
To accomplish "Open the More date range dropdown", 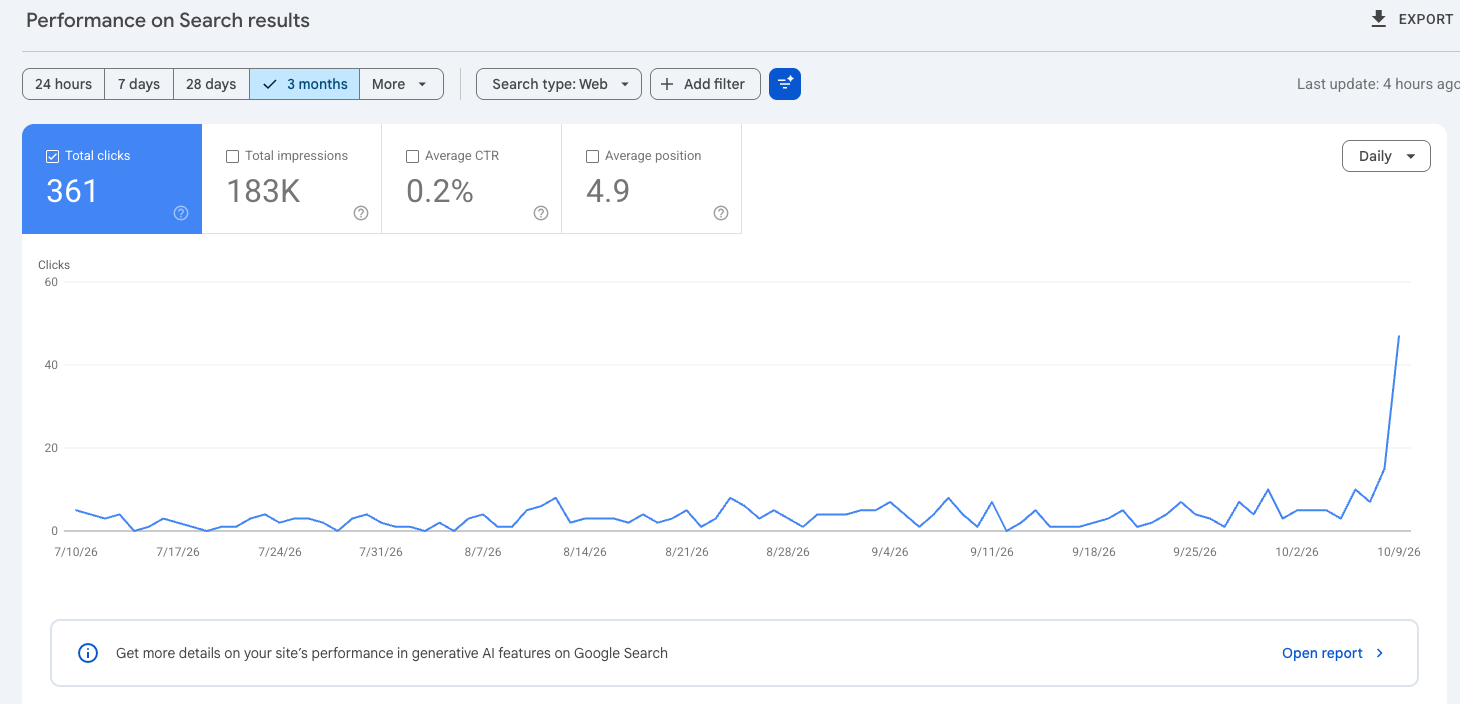I will [x=401, y=84].
